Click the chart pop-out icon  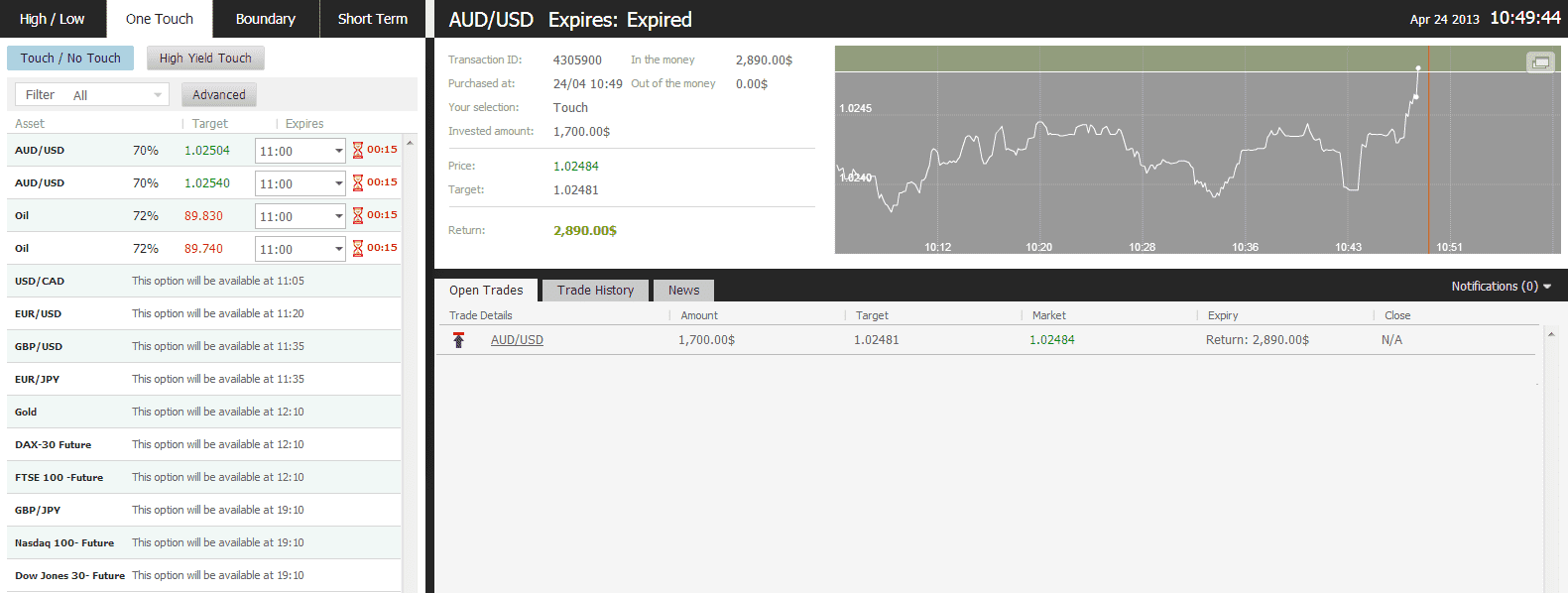[1540, 62]
